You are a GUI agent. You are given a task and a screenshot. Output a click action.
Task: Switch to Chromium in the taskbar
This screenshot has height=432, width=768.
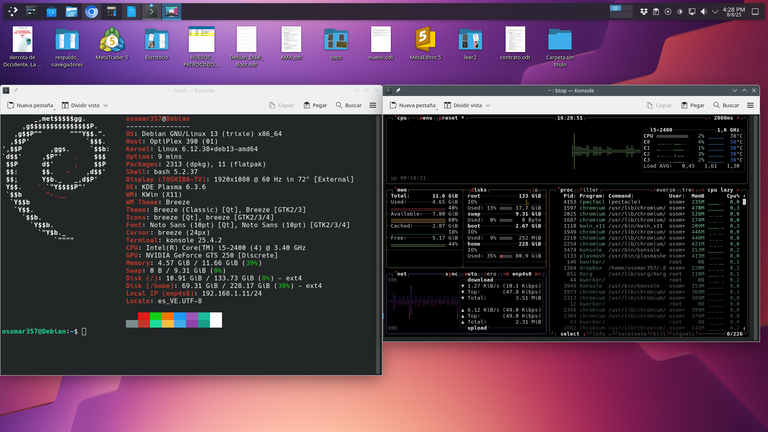click(x=92, y=12)
